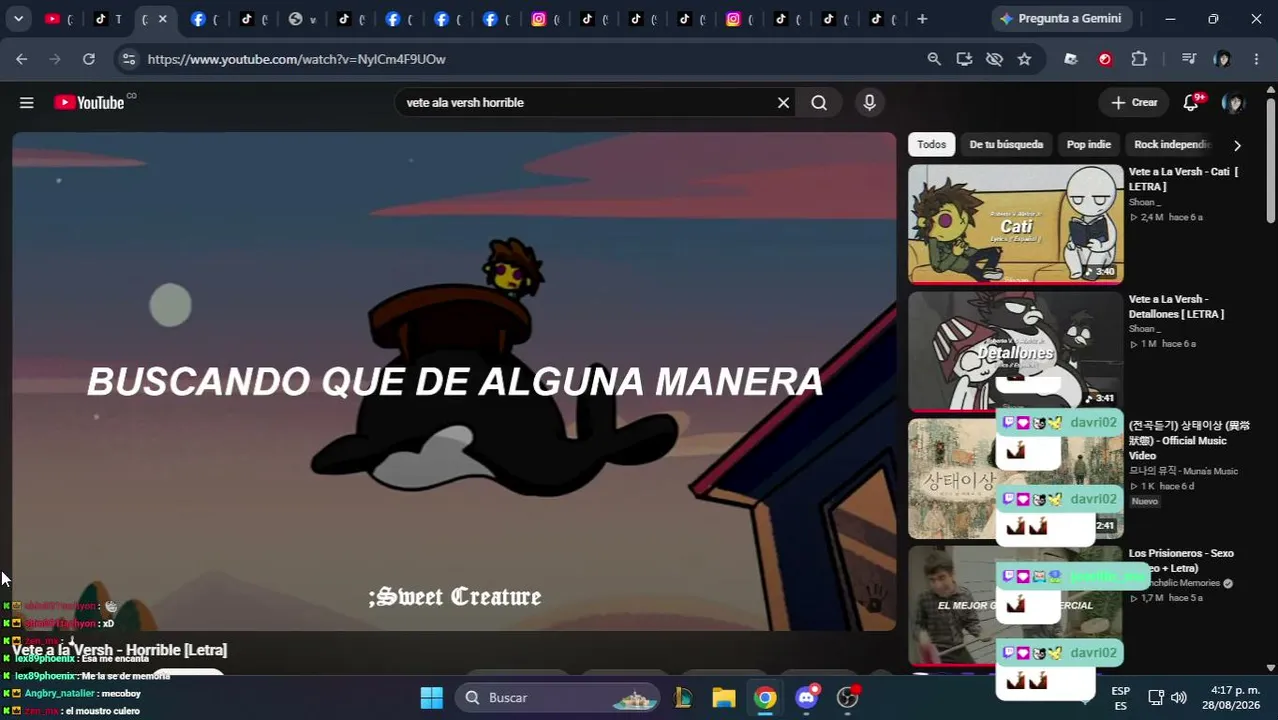This screenshot has height=720, width=1278.
Task: Open the browser zoom magnifier icon
Action: 934,59
